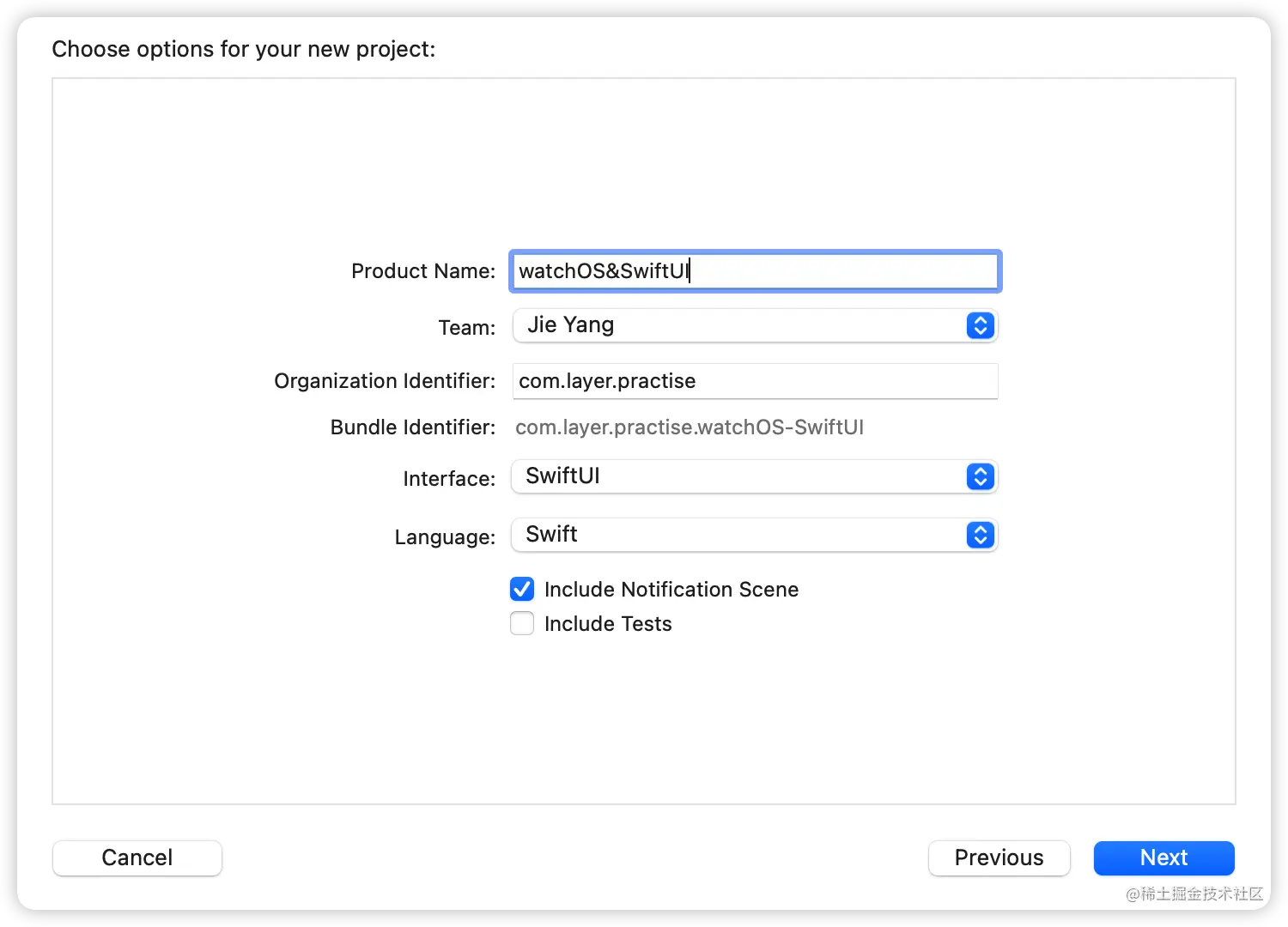Uncheck the Include Notification Scene checkbox
This screenshot has height=927, width=1288.
pyautogui.click(x=522, y=590)
